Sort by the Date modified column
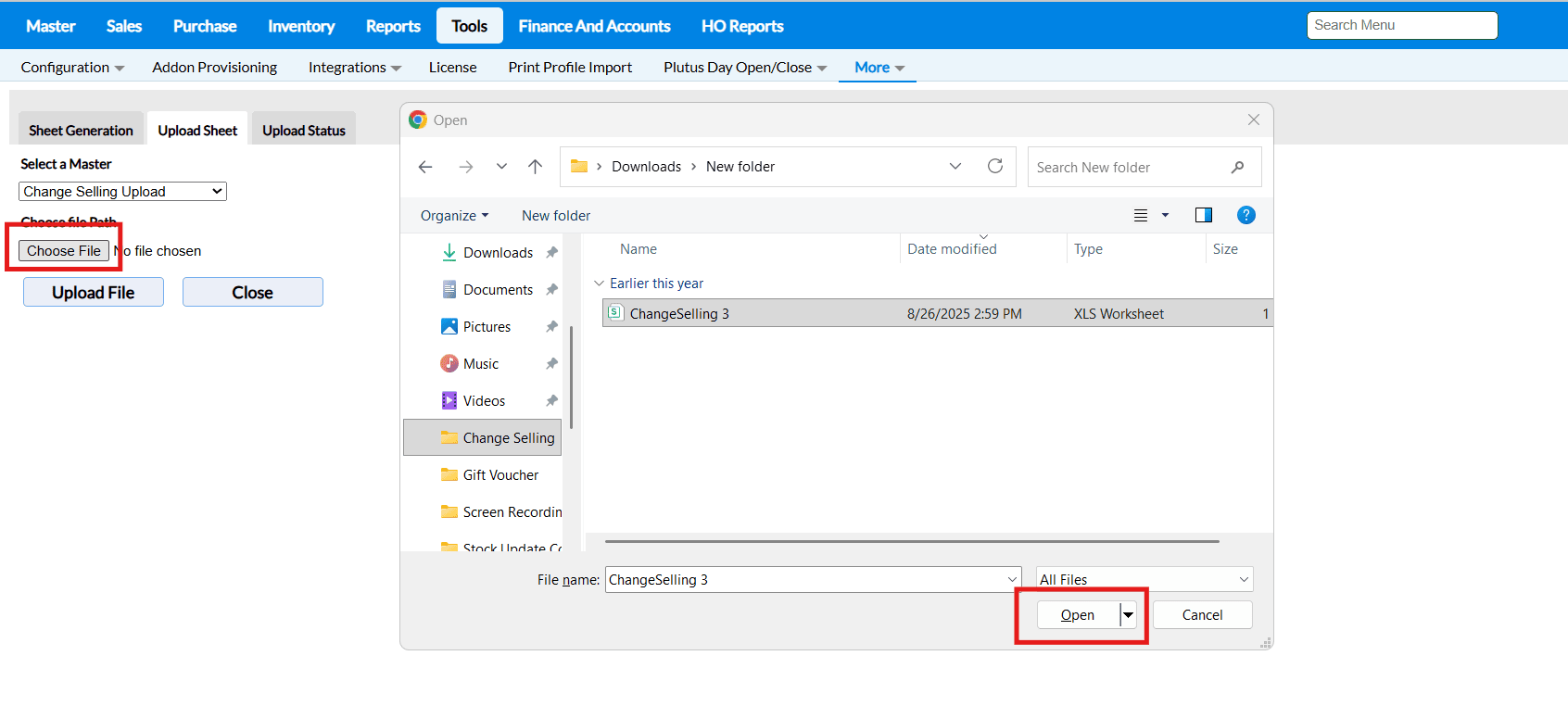The height and width of the screenshot is (706, 1568). point(952,249)
